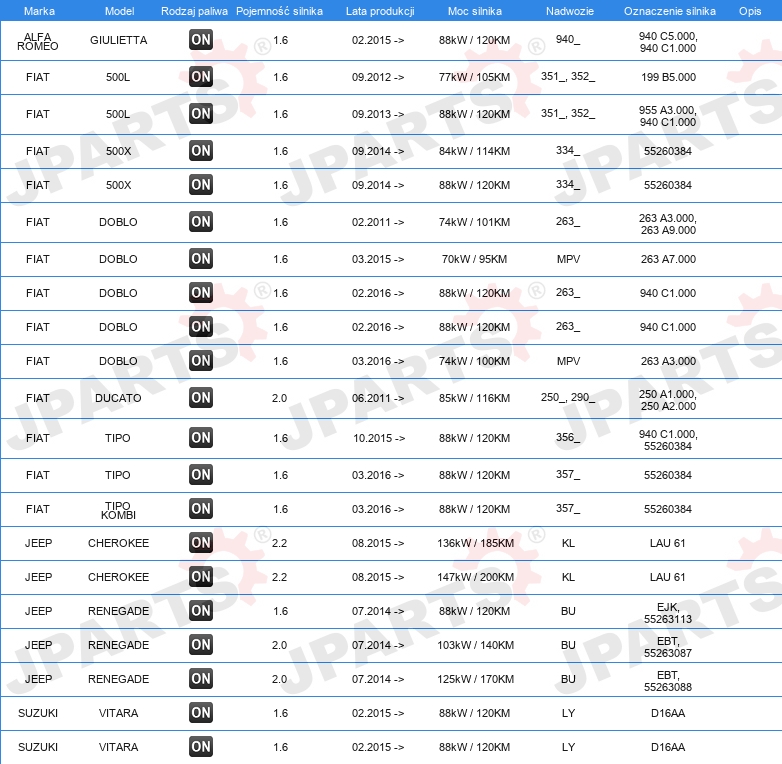Click the ON icon in Renegade 88kW row
Screen dimensions: 782x764
[201, 611]
